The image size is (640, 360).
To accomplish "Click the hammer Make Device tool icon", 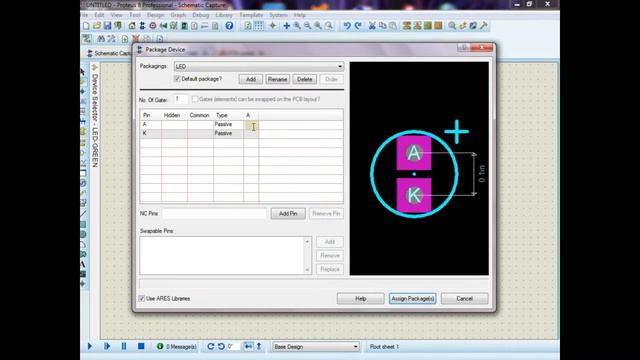I will [484, 26].
